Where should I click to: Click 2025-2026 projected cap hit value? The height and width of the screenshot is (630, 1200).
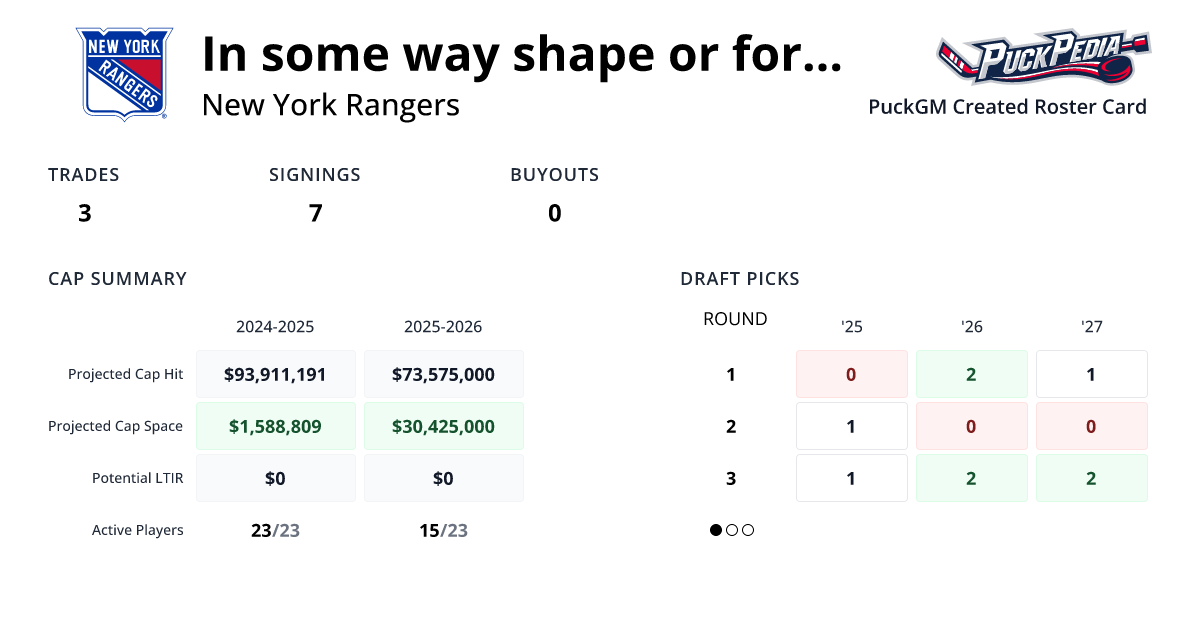[443, 374]
